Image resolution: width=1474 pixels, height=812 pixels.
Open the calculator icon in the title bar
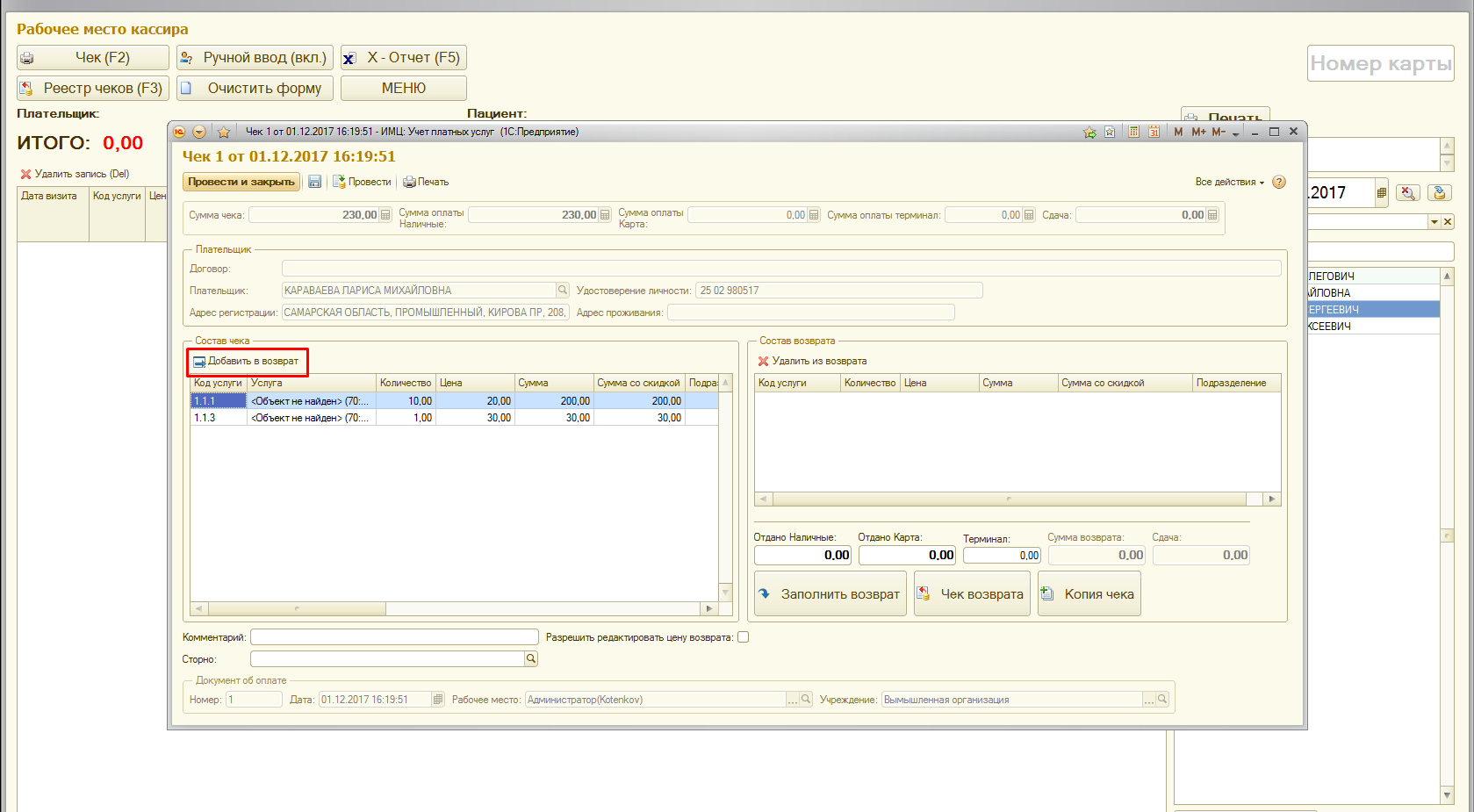(x=1133, y=132)
